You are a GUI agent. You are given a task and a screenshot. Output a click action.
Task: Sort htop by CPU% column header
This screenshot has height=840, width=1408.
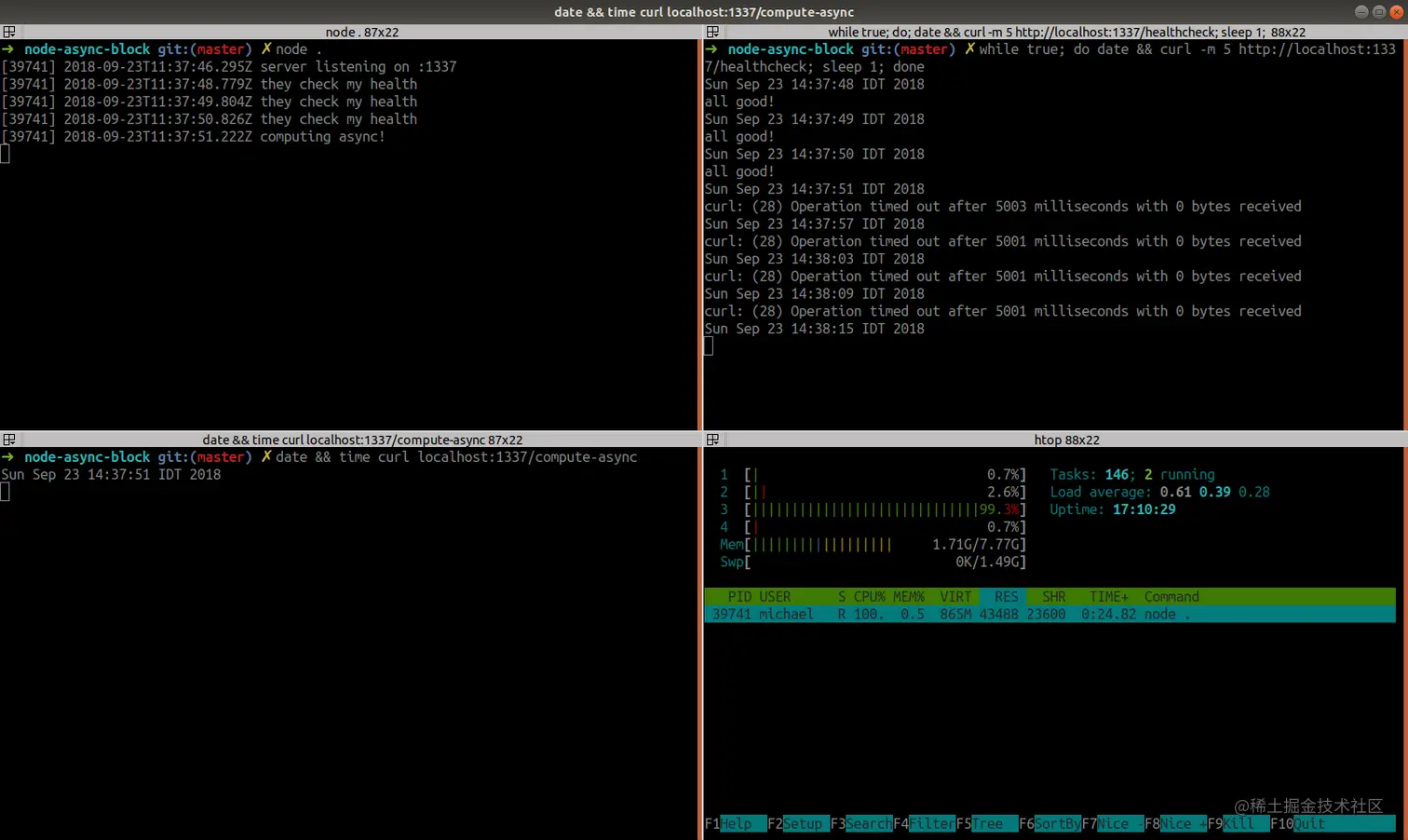(x=870, y=597)
